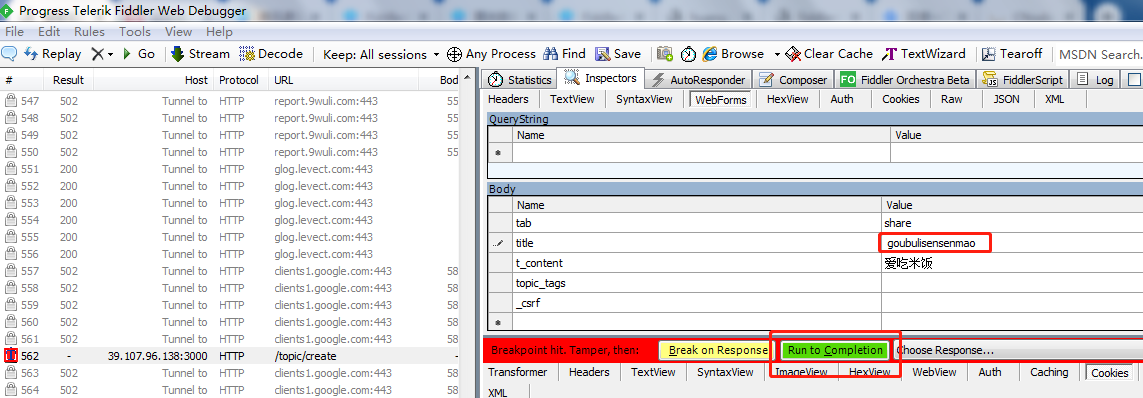Select session 551 glog.levect.com row
The height and width of the screenshot is (398, 1143).
pyautogui.click(x=230, y=169)
